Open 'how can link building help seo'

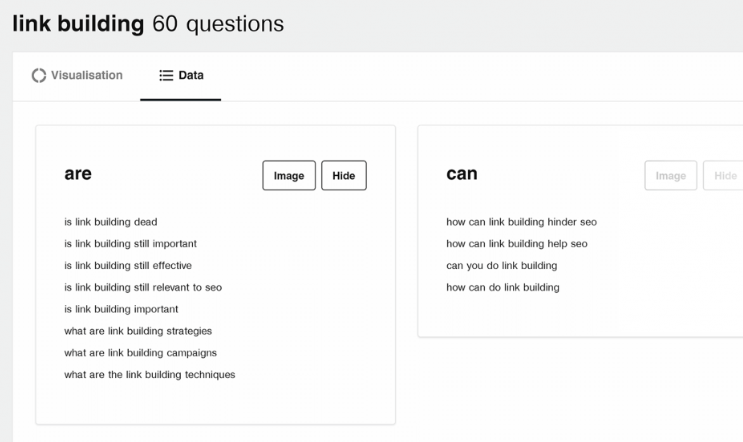point(516,244)
